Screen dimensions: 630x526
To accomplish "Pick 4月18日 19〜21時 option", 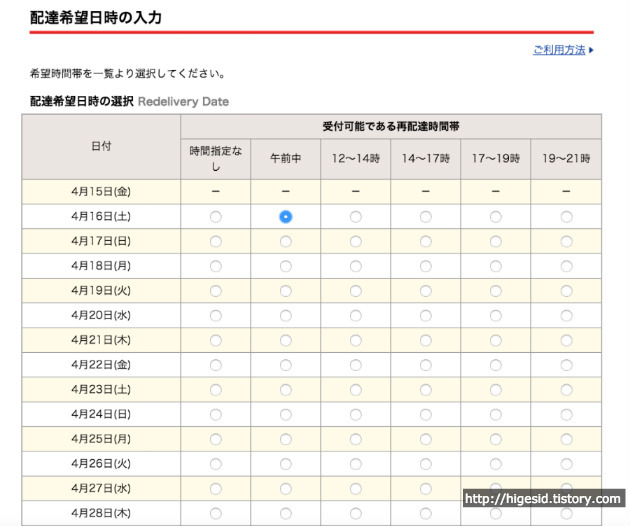I will click(567, 266).
